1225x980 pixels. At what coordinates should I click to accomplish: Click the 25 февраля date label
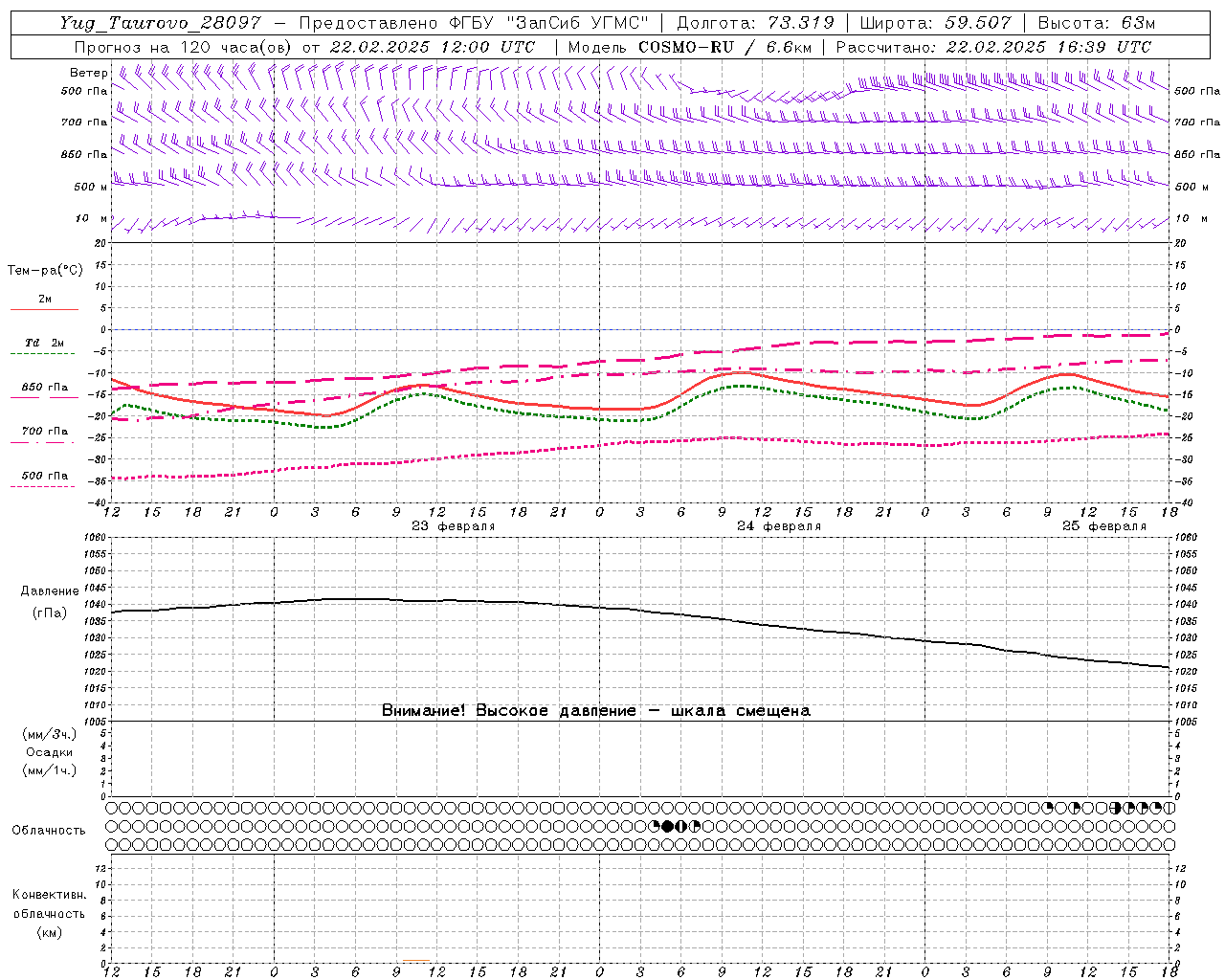1103,526
